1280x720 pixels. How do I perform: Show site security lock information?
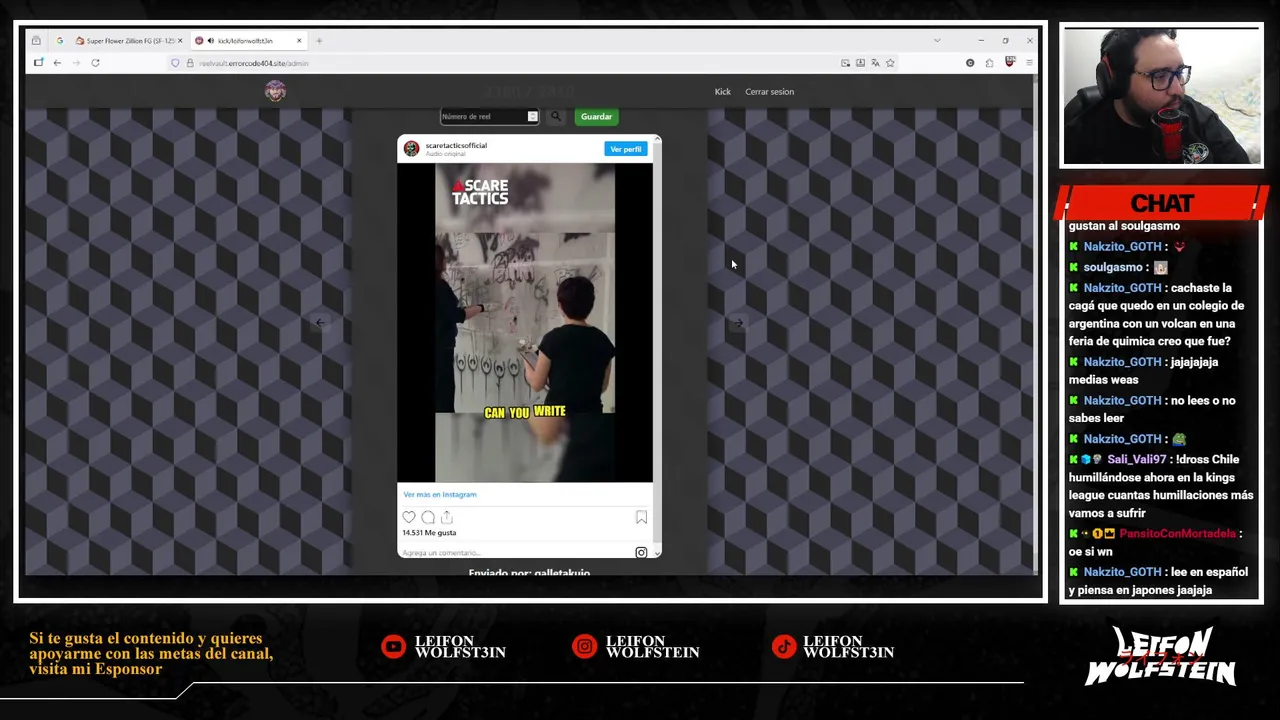click(190, 63)
